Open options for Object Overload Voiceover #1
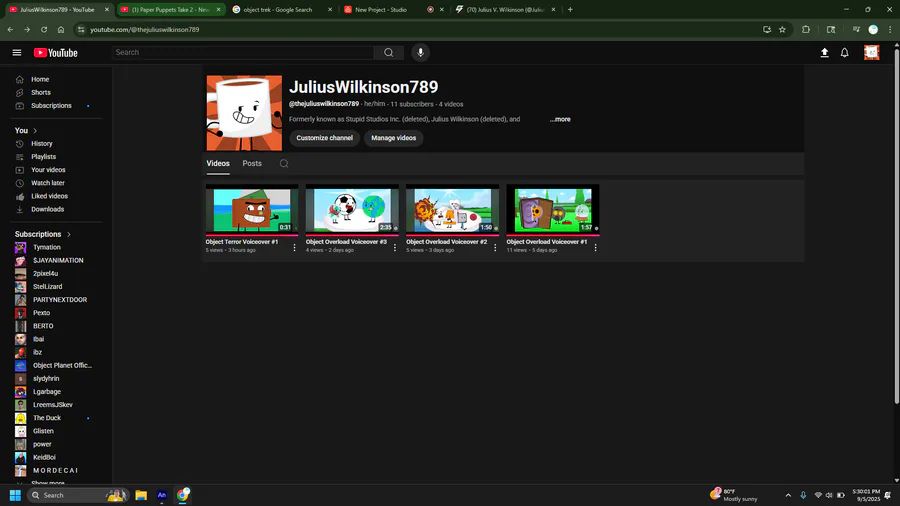 click(x=595, y=248)
